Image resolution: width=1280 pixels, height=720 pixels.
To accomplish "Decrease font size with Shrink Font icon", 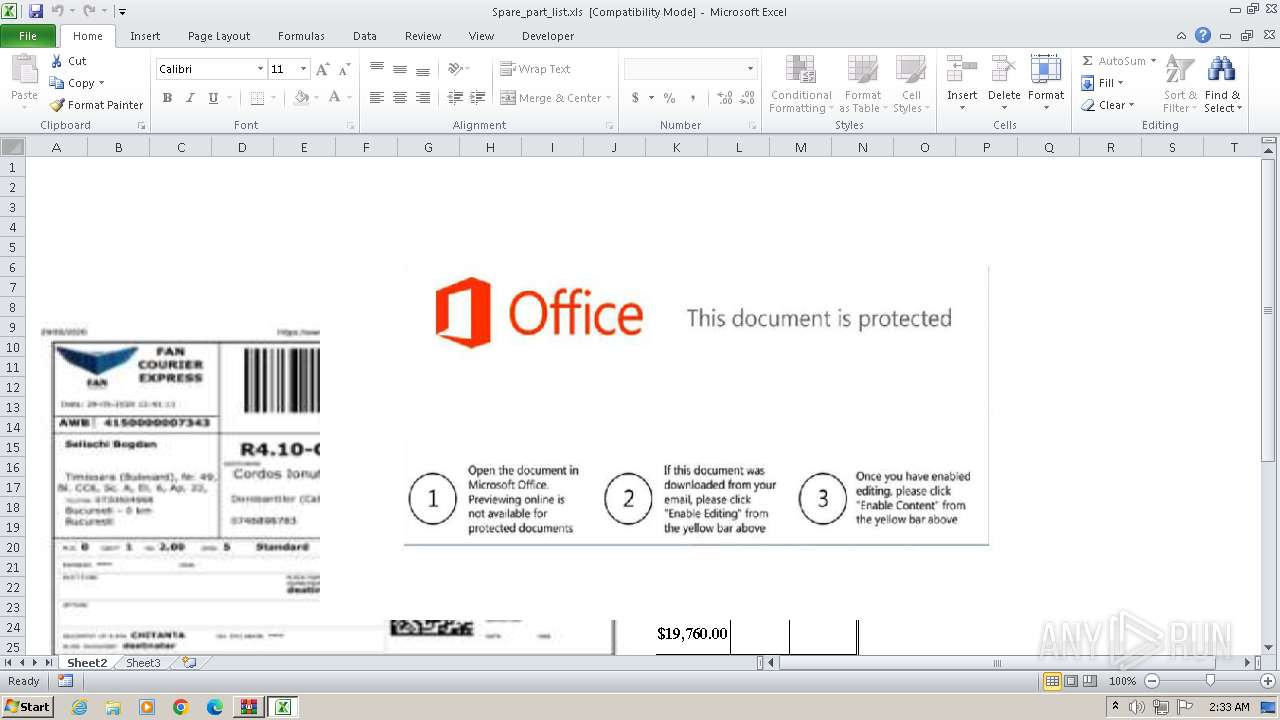I will click(x=344, y=69).
